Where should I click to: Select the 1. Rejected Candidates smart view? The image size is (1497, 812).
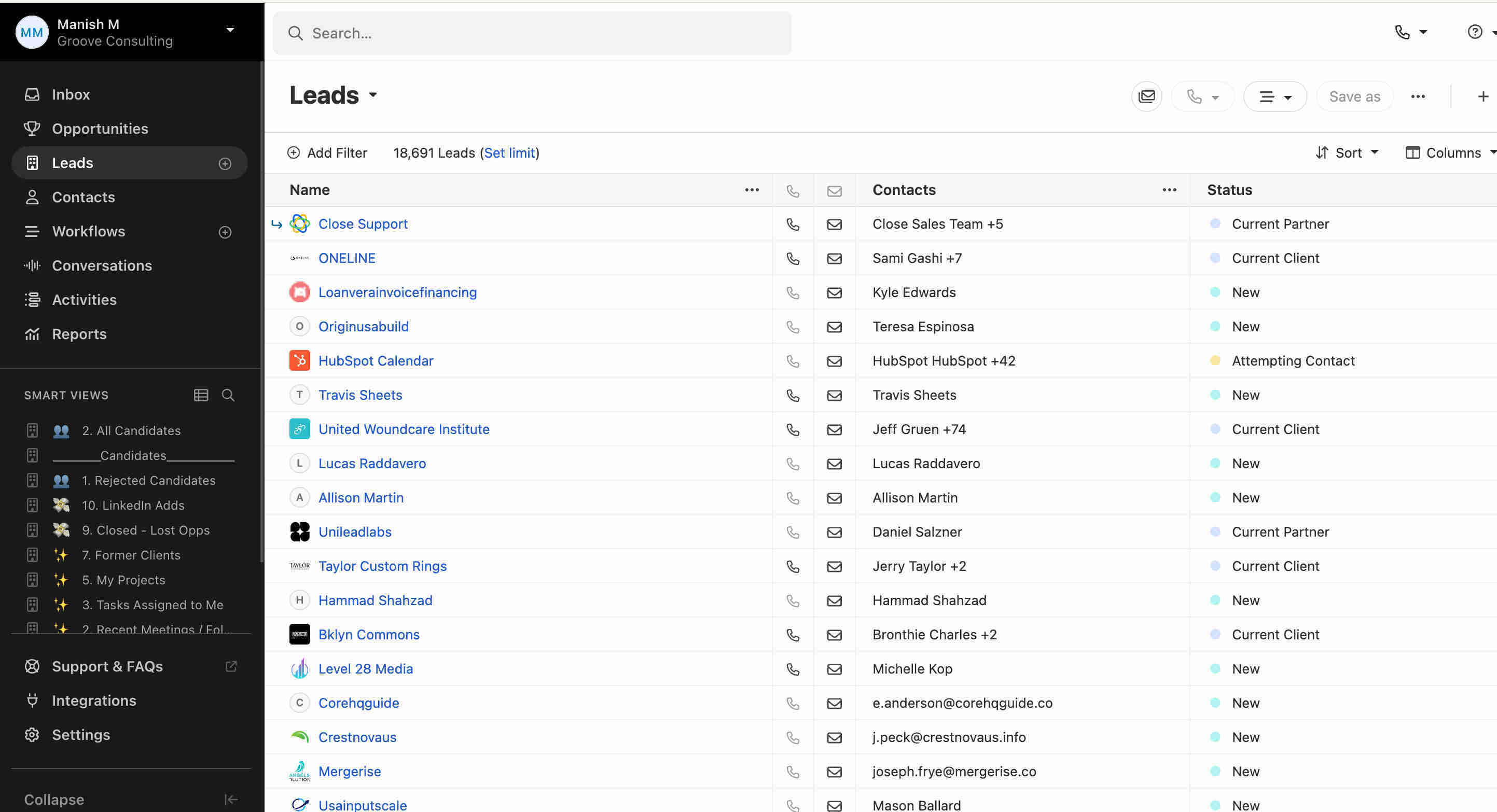click(x=148, y=480)
